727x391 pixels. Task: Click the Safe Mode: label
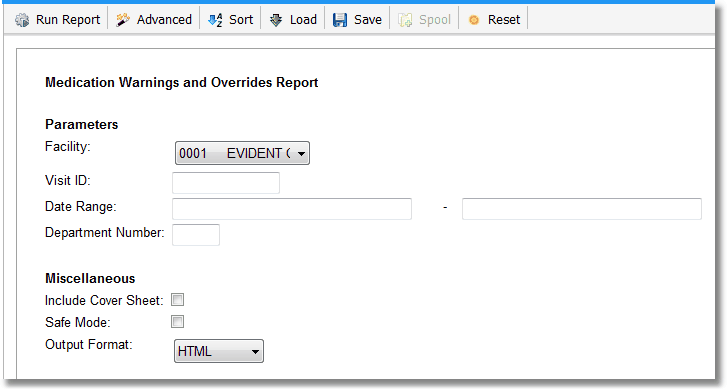pyautogui.click(x=78, y=322)
